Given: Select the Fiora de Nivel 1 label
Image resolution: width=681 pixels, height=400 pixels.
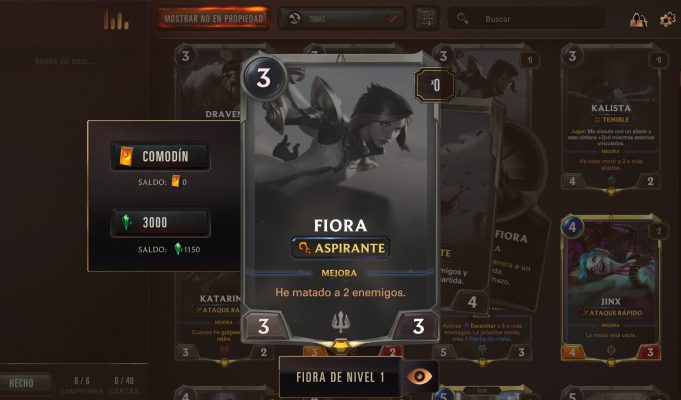Looking at the screenshot, I should click(x=340, y=377).
